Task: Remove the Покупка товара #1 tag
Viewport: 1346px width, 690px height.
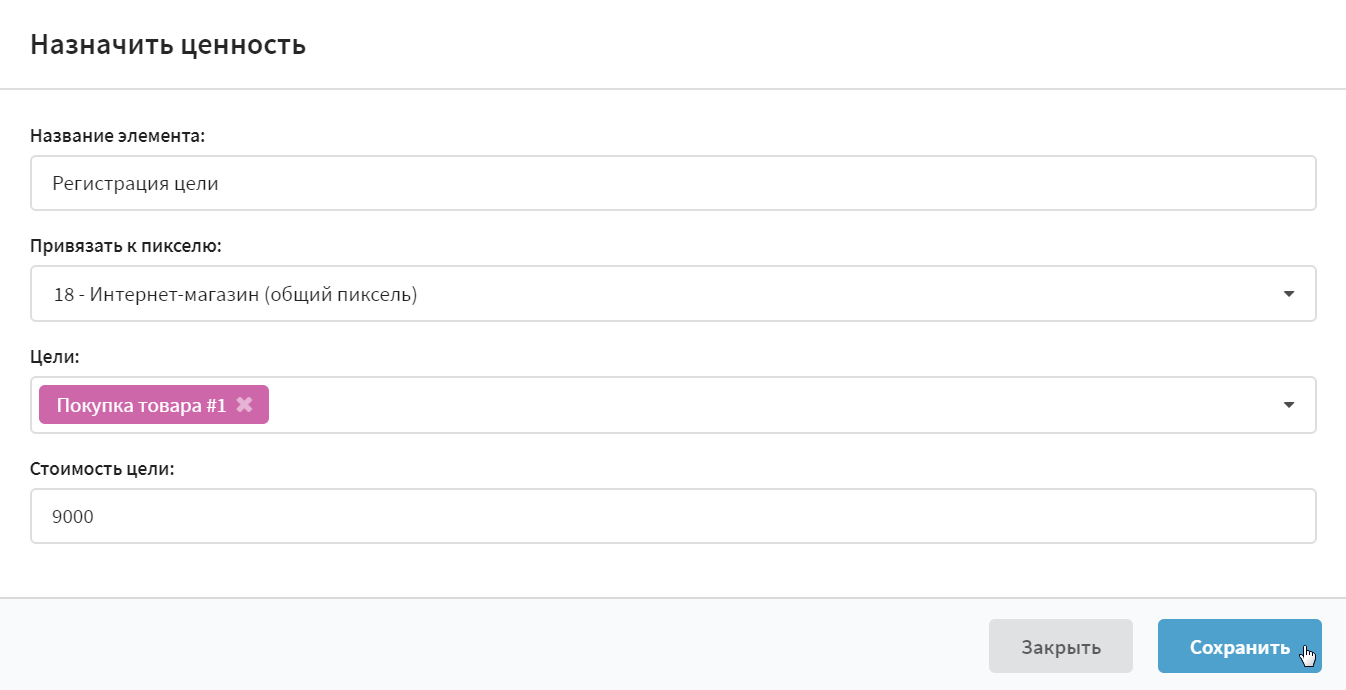Action: 244,405
